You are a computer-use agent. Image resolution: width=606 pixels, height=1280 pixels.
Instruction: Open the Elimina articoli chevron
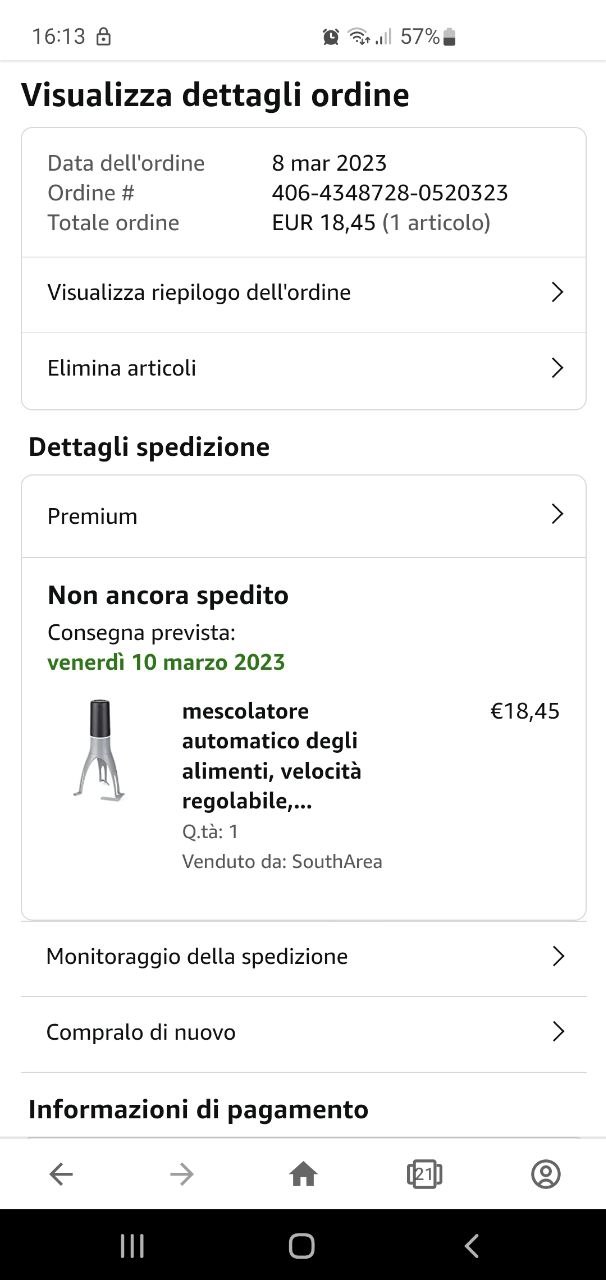[x=558, y=368]
